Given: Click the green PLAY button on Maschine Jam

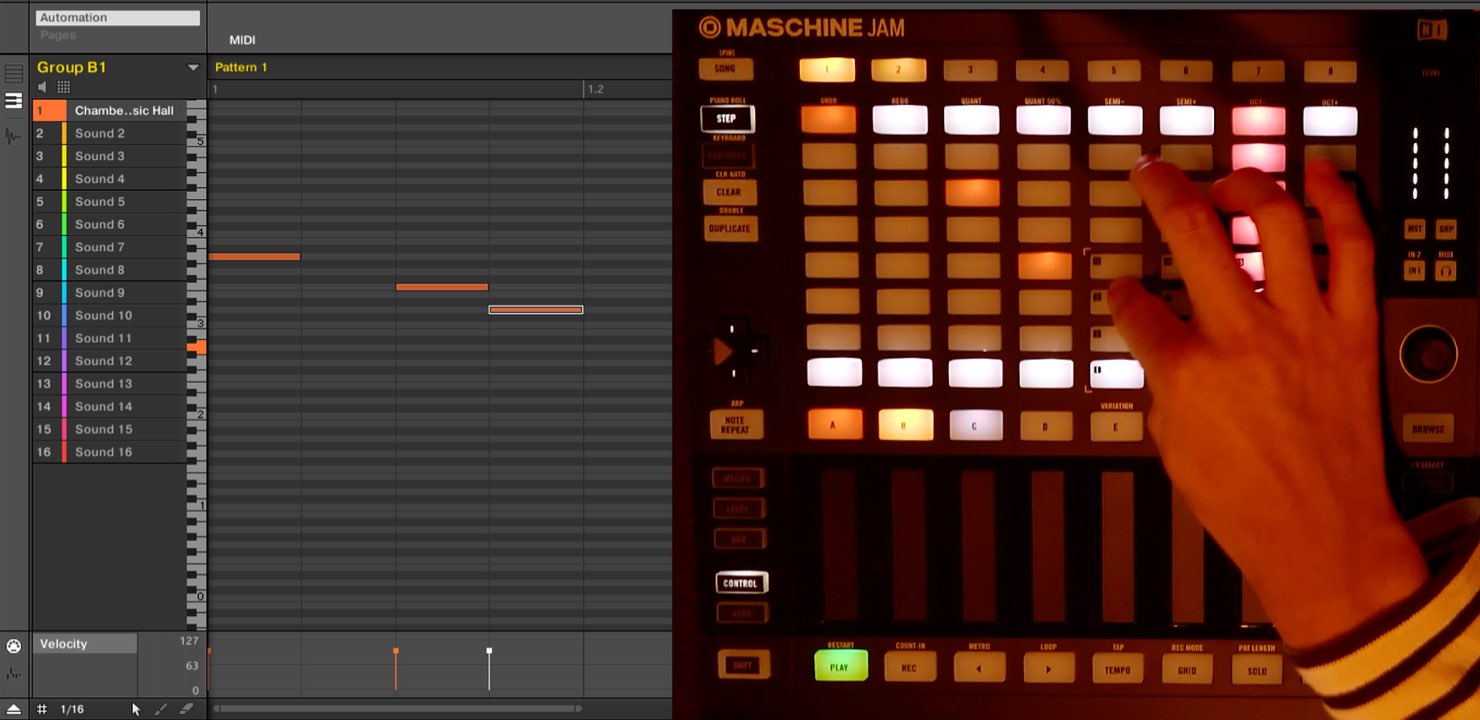Looking at the screenshot, I should tap(840, 666).
